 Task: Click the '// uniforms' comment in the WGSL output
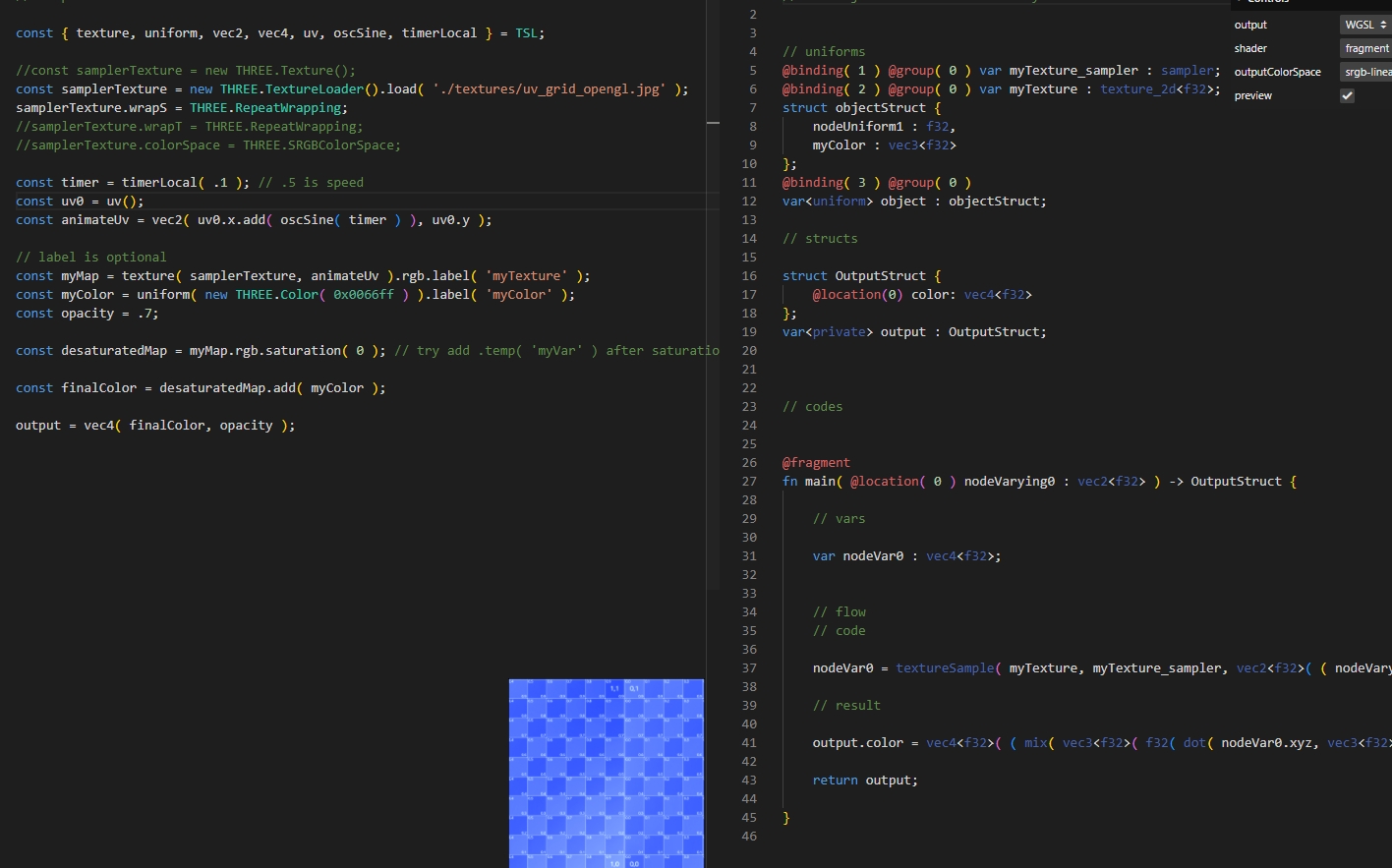click(824, 52)
